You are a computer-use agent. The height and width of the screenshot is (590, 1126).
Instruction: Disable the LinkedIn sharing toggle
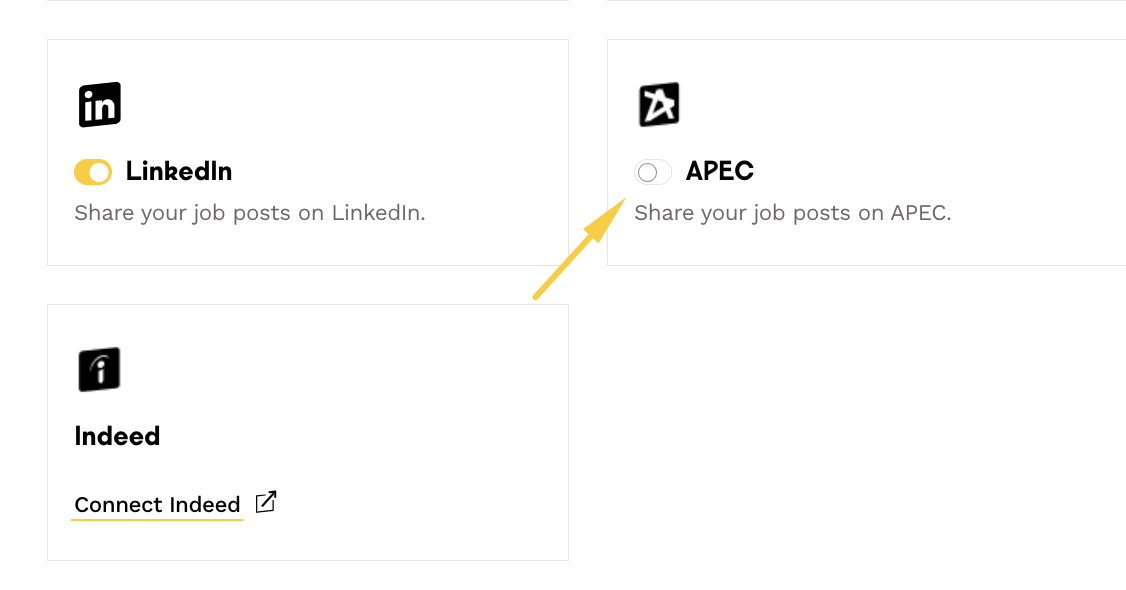pyautogui.click(x=93, y=172)
